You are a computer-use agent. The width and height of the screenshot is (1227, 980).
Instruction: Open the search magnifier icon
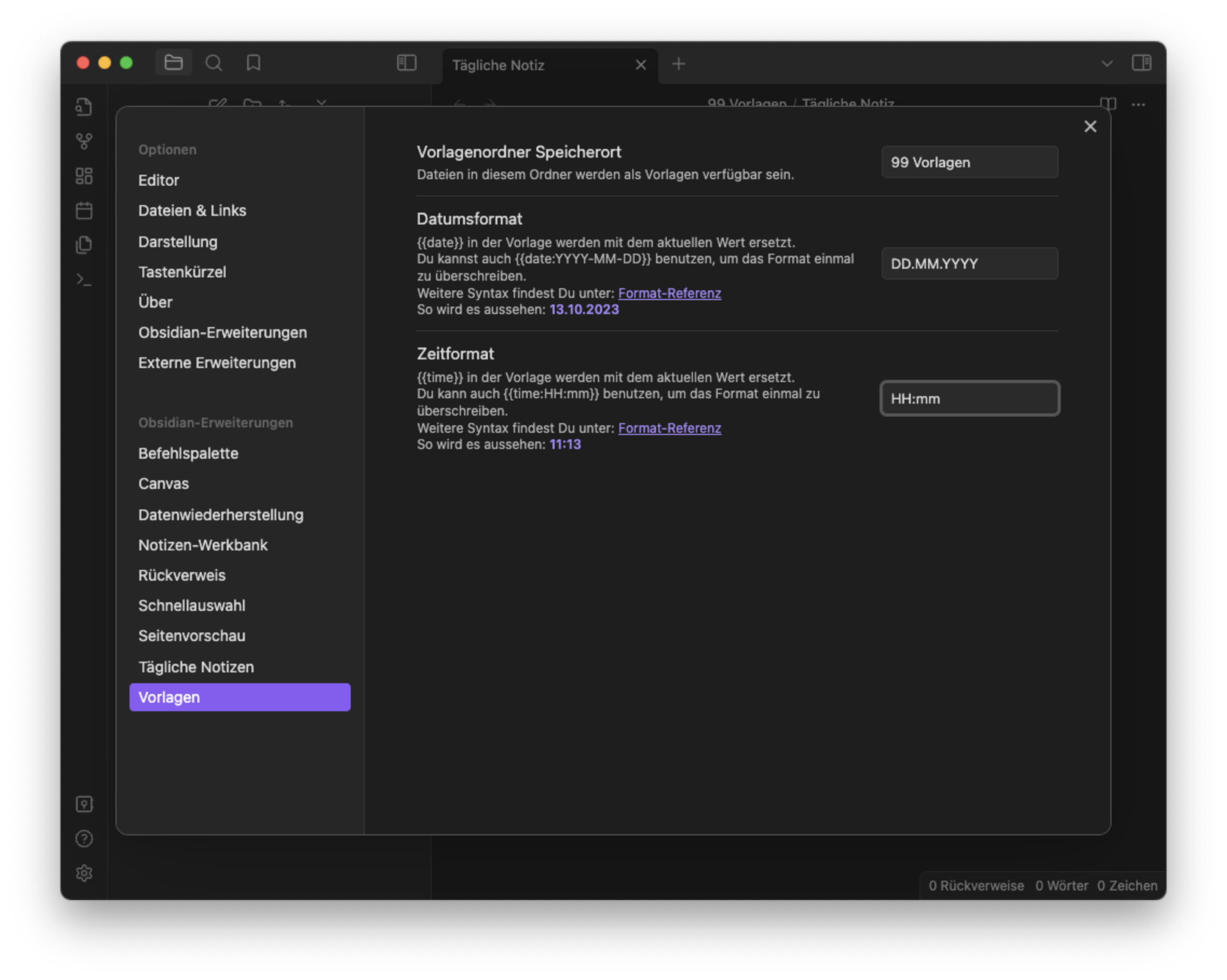click(214, 63)
